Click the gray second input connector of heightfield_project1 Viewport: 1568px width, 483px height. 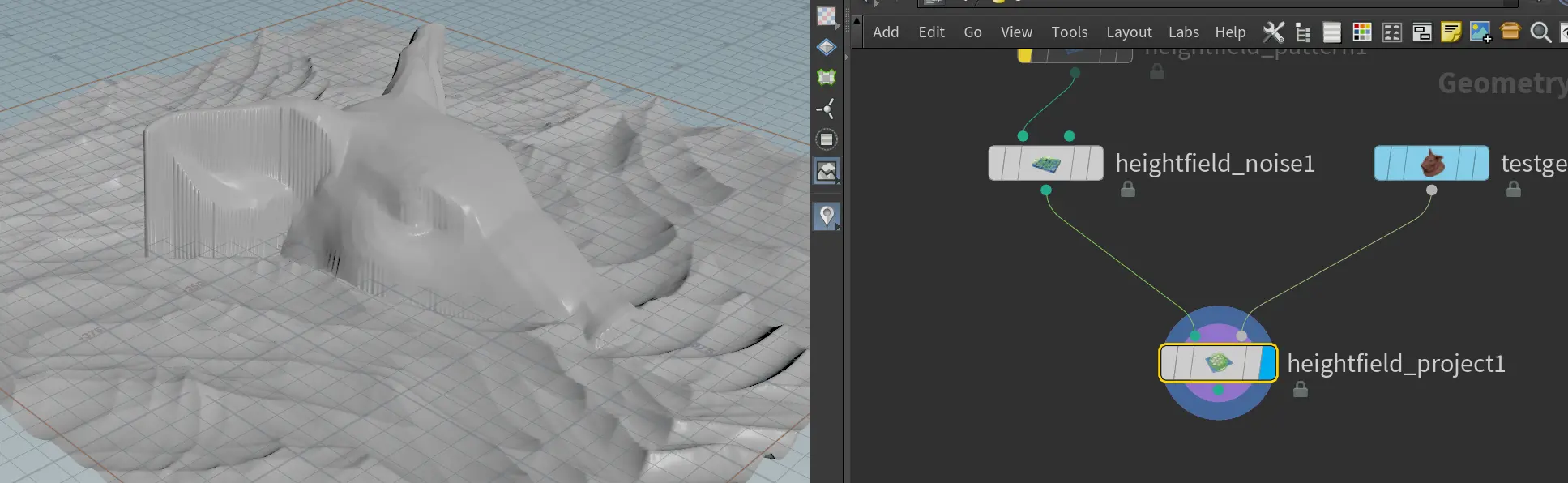1241,336
